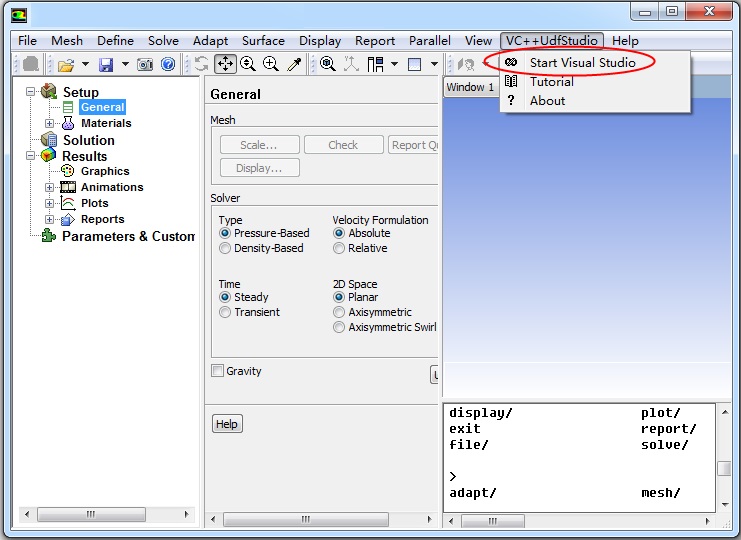The image size is (741, 540).
Task: Select Density-Based solver type
Action: pos(225,248)
